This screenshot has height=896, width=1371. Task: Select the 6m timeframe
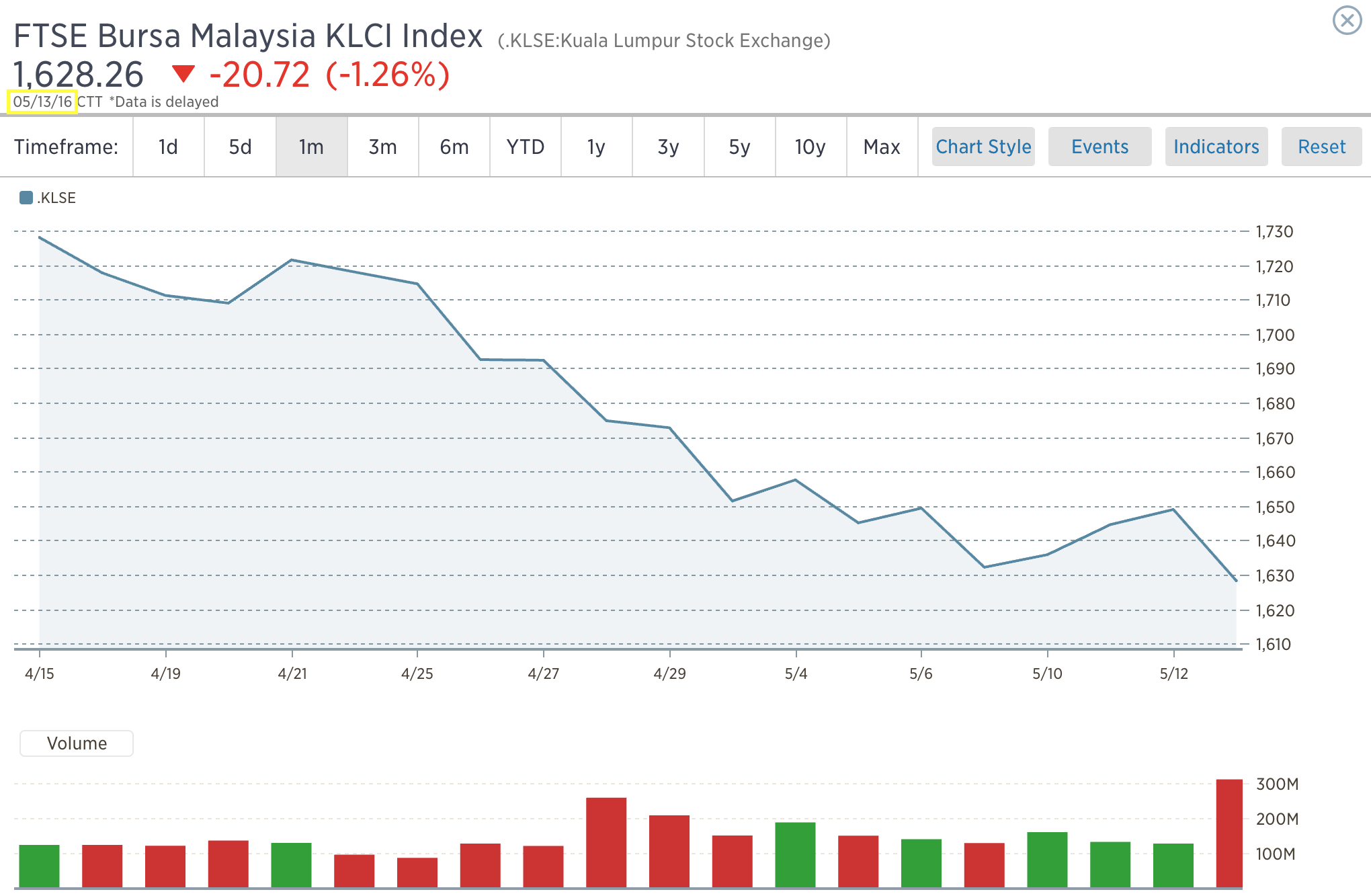454,147
